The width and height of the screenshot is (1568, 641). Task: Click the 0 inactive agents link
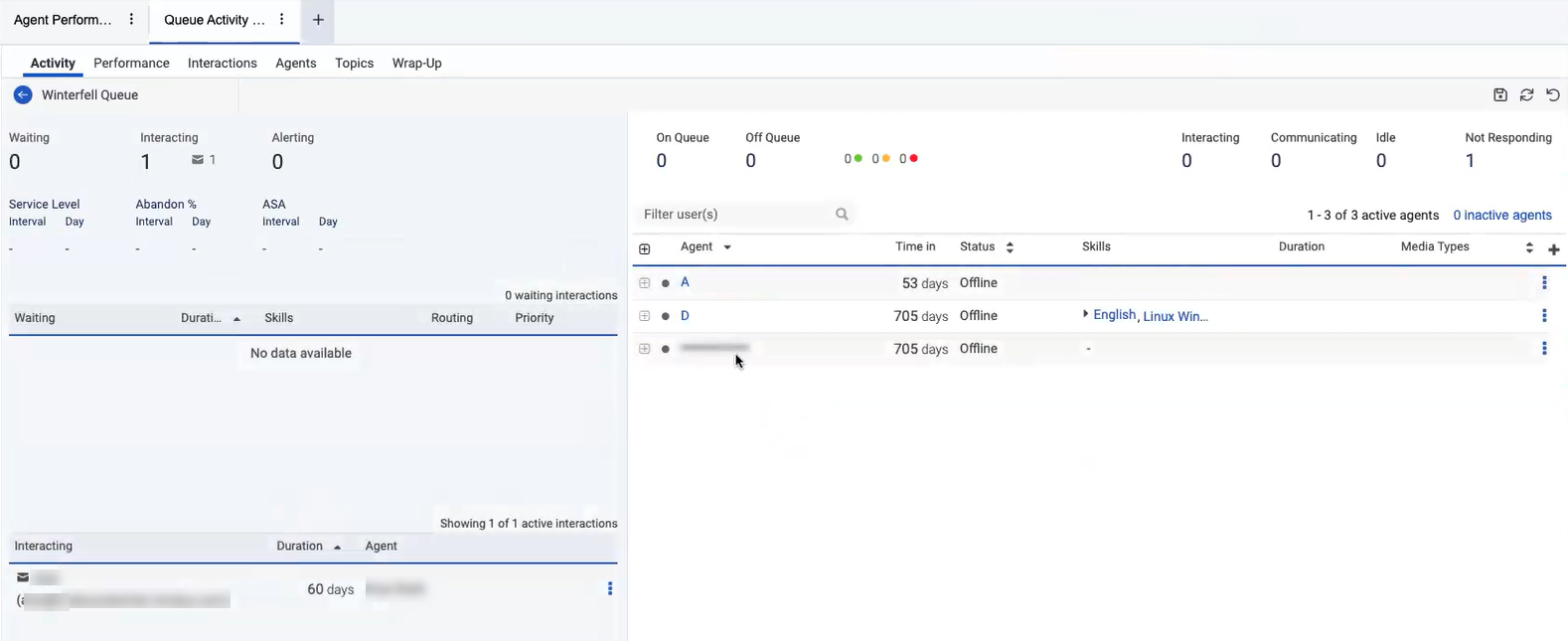point(1501,215)
